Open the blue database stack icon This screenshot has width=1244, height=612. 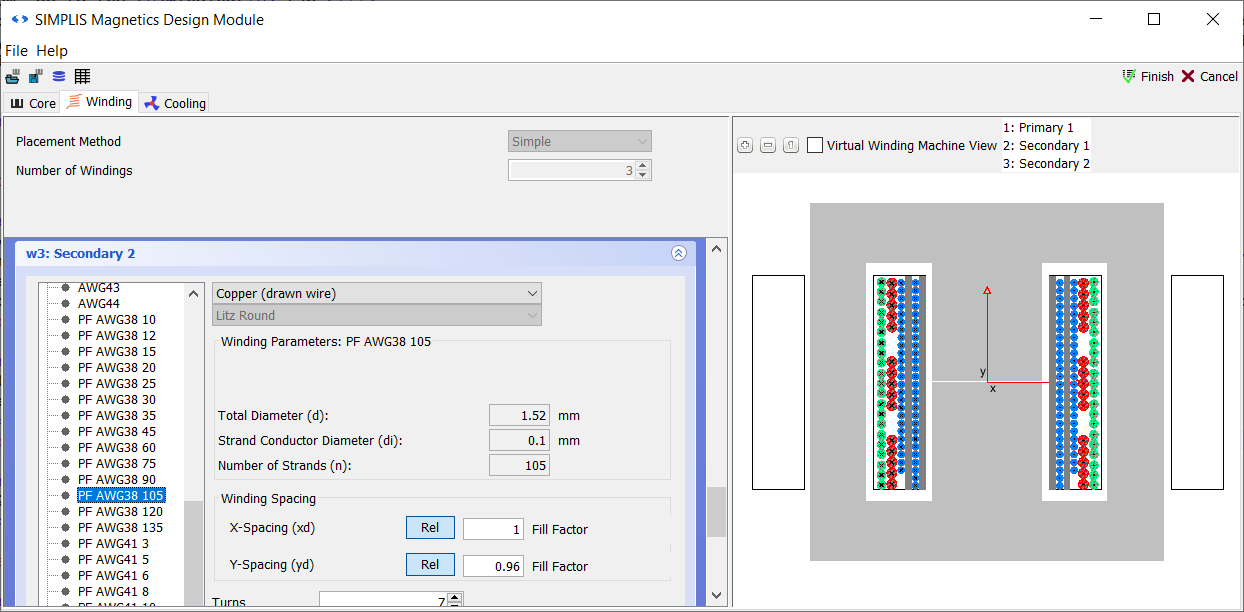(58, 77)
